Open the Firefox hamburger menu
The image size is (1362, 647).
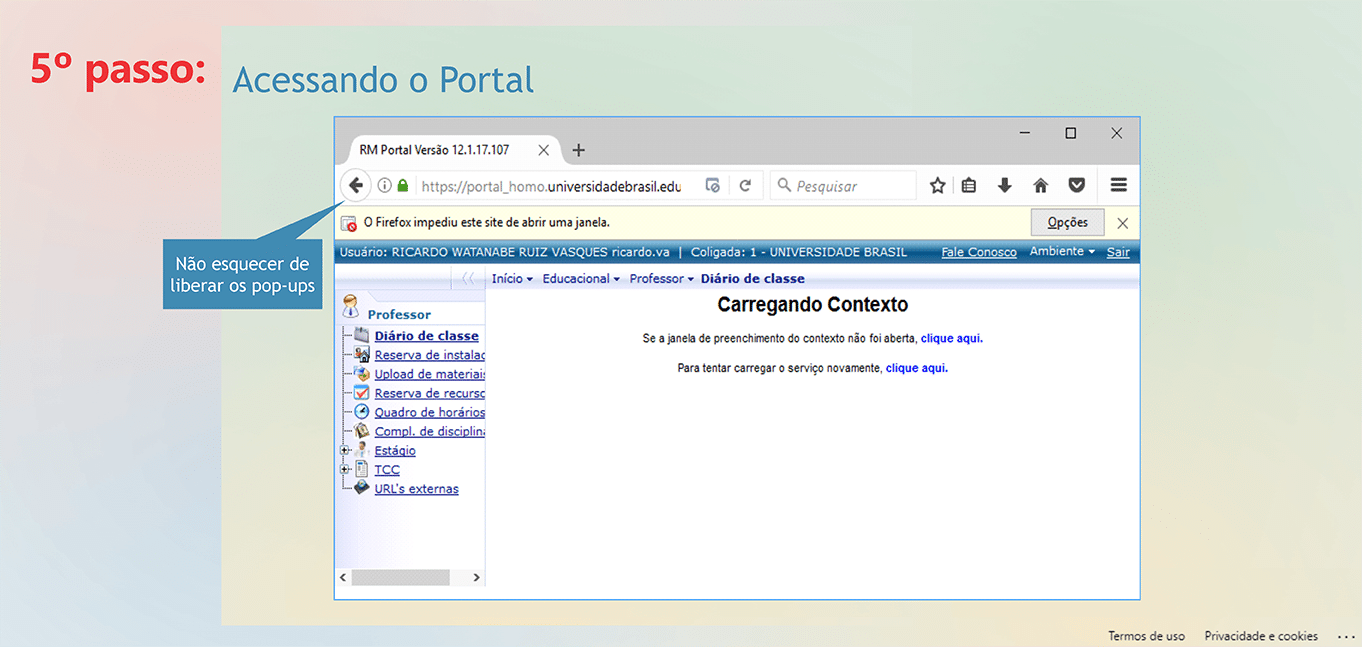tap(1119, 185)
